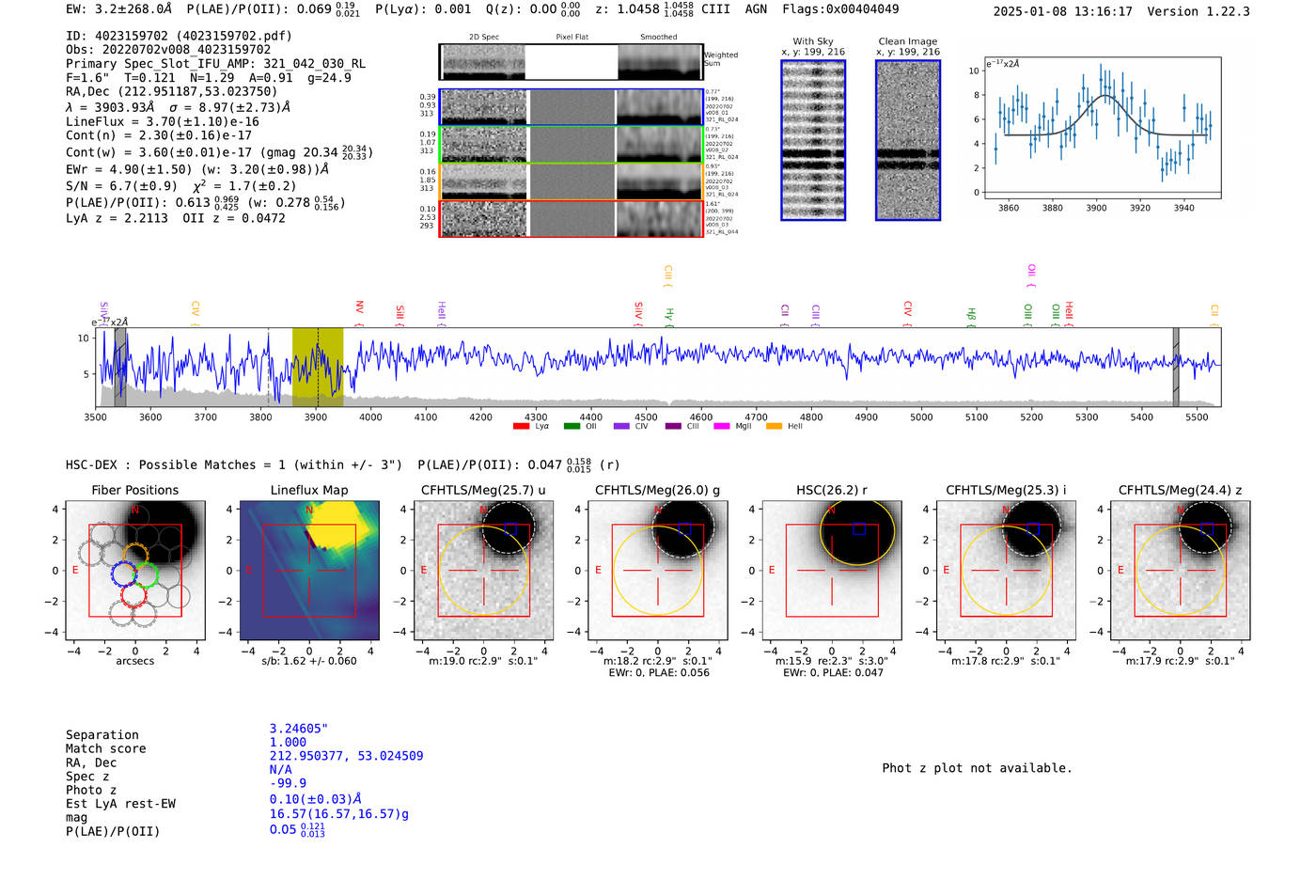Click the With Sky cutout image
Viewport: 1316px width, 896px height.
[x=813, y=140]
